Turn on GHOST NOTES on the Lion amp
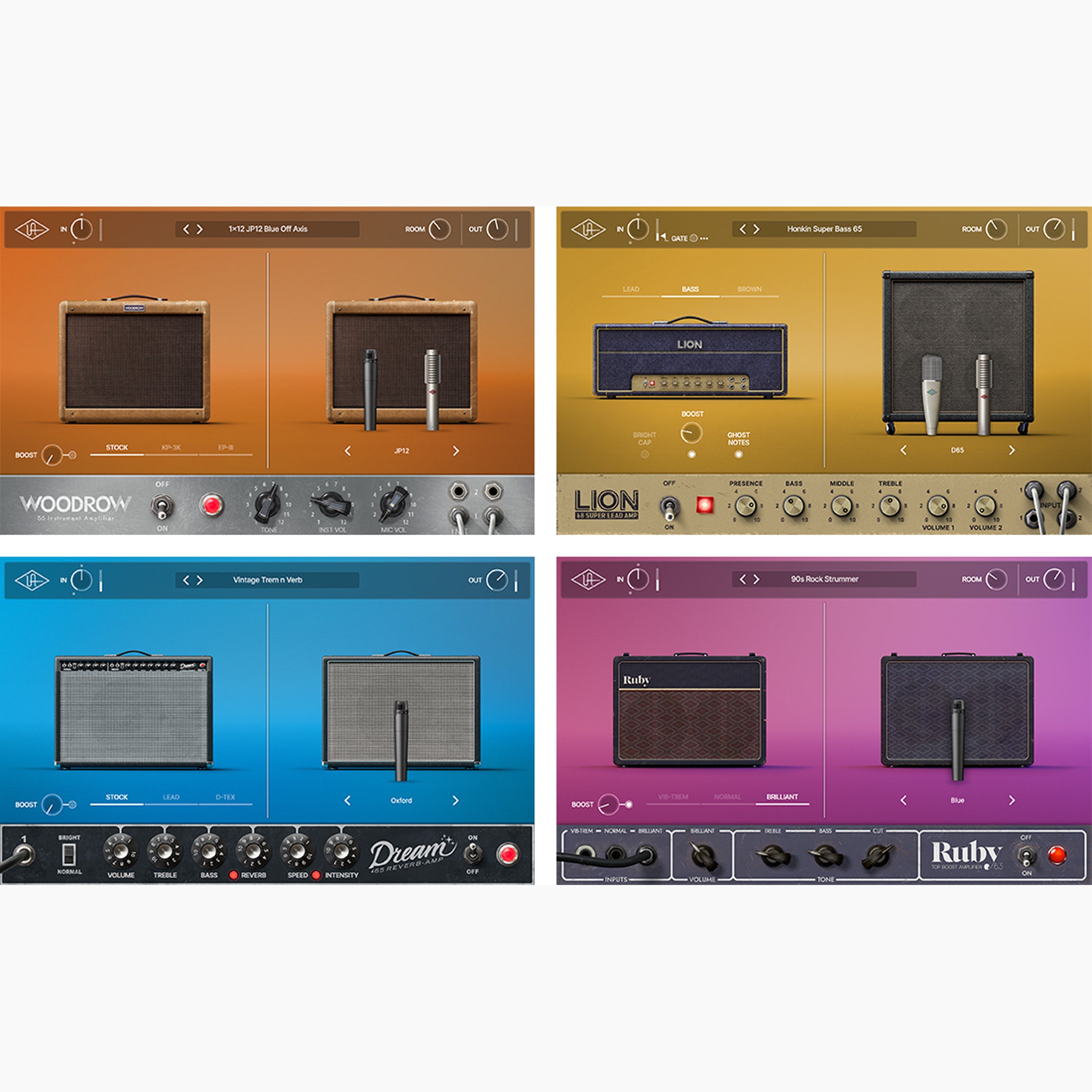 pos(739,454)
